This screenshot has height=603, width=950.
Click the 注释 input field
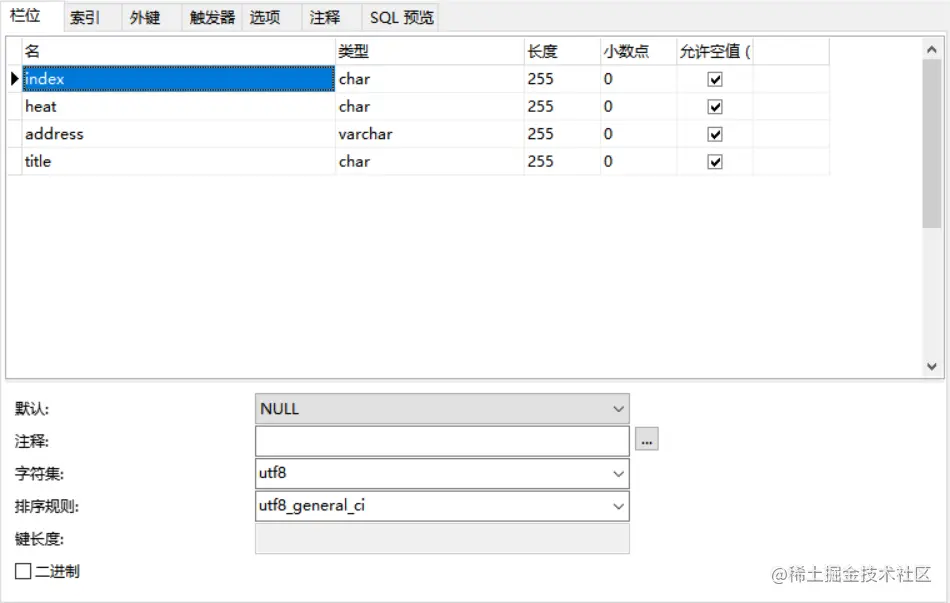[x=442, y=441]
